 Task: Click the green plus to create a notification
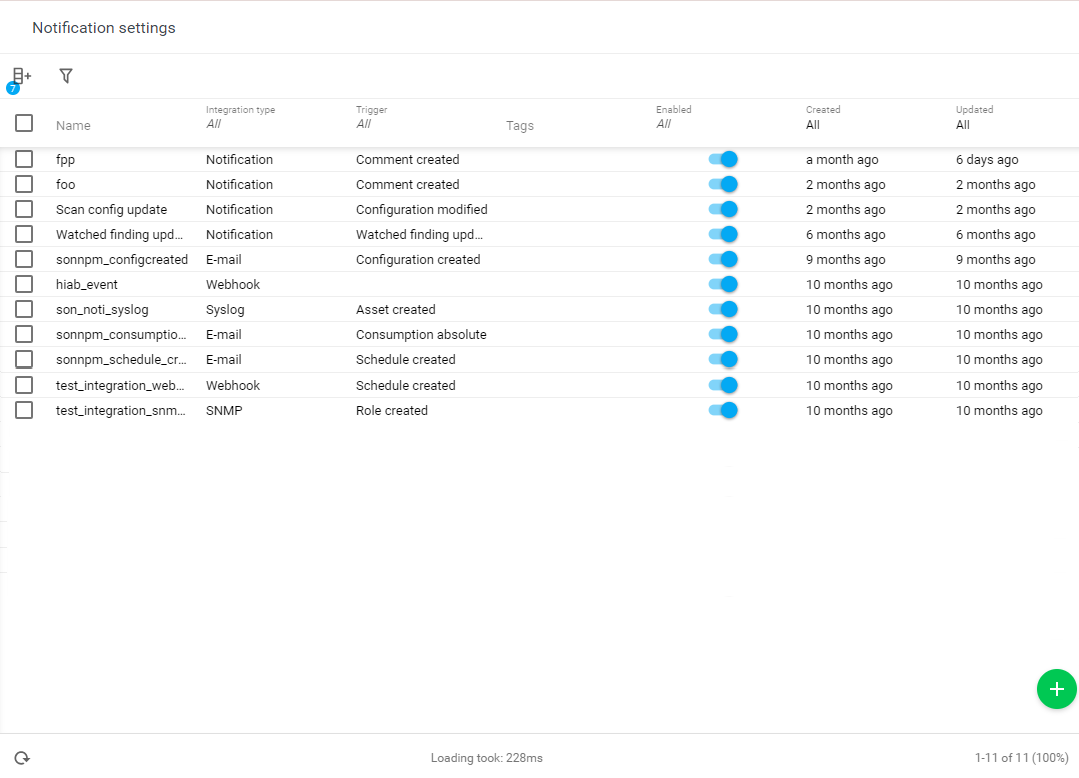tap(1056, 689)
